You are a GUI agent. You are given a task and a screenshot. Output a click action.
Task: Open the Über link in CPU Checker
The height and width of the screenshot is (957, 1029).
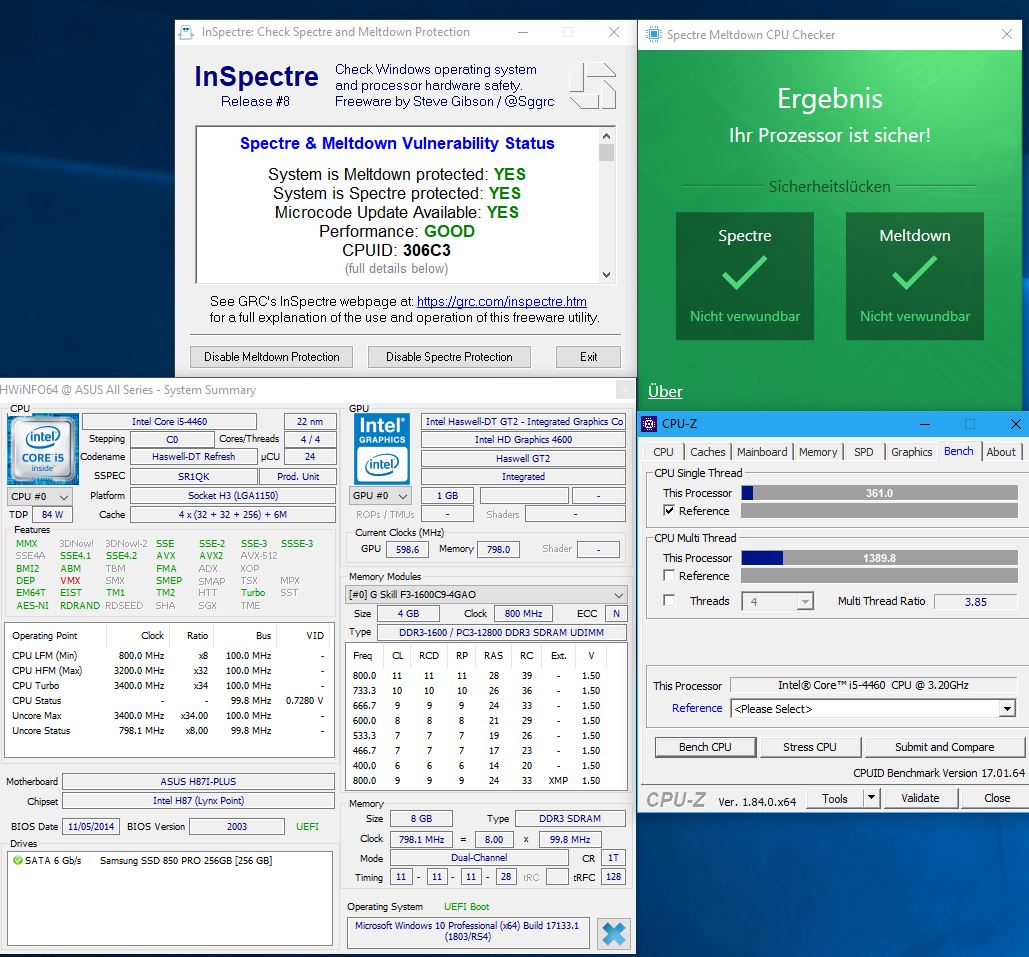(x=665, y=391)
